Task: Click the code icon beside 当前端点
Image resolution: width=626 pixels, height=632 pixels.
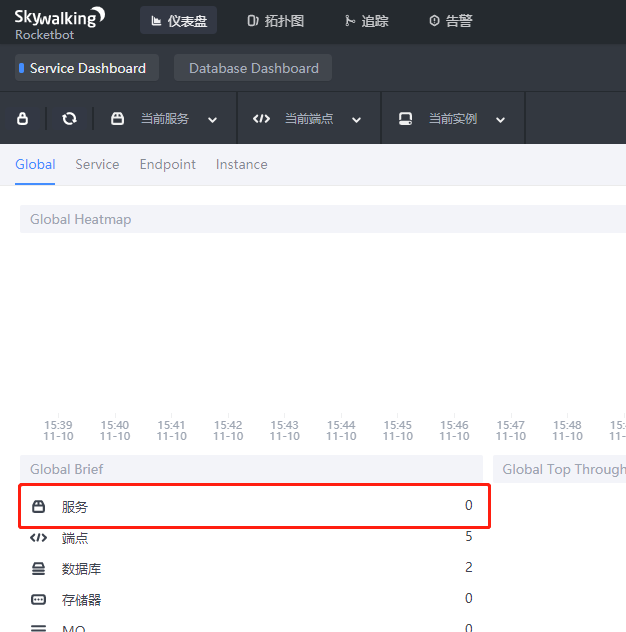Action: coord(261,119)
